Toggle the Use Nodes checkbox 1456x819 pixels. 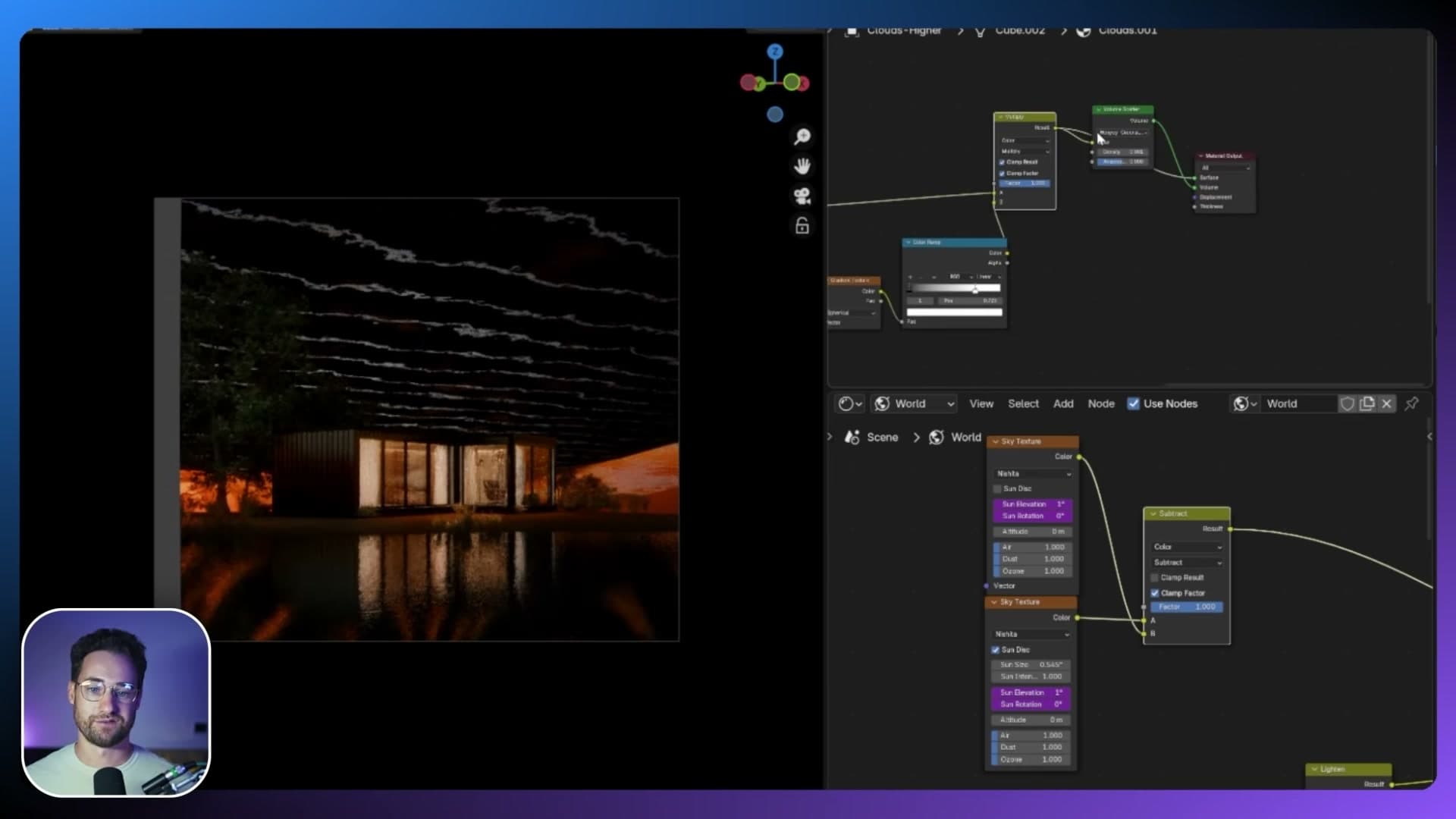(1134, 404)
